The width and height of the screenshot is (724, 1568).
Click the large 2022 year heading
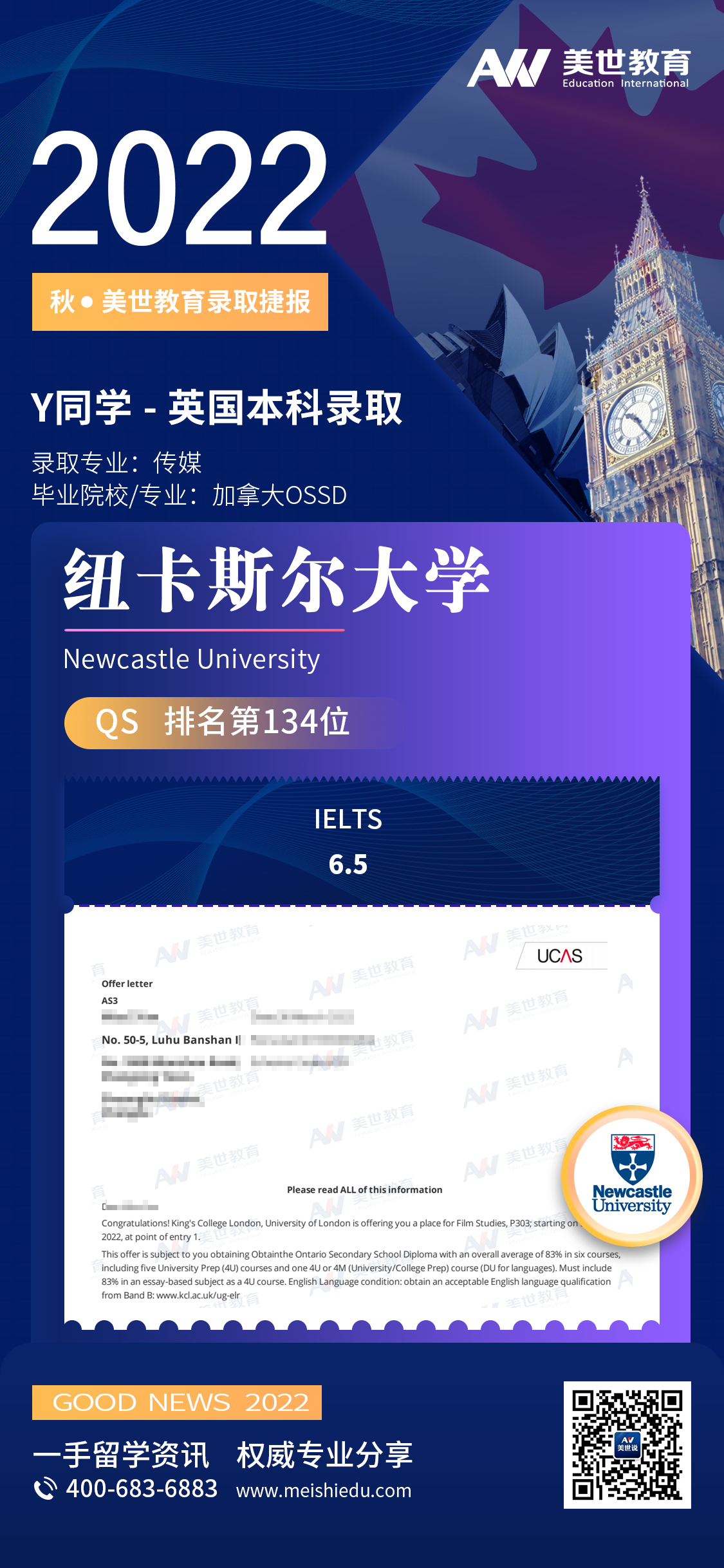tap(180, 188)
